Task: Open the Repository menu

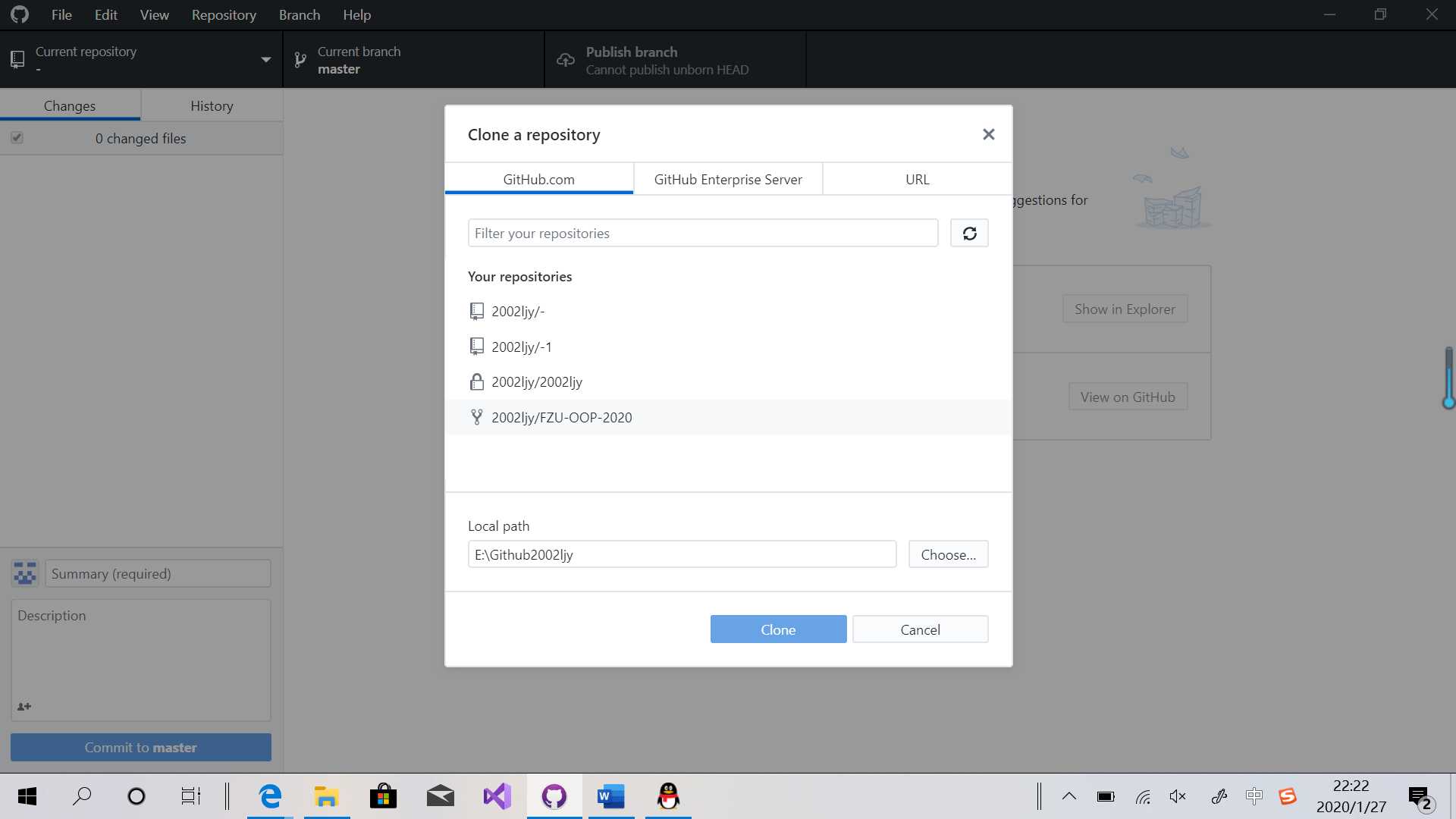Action: coord(224,15)
